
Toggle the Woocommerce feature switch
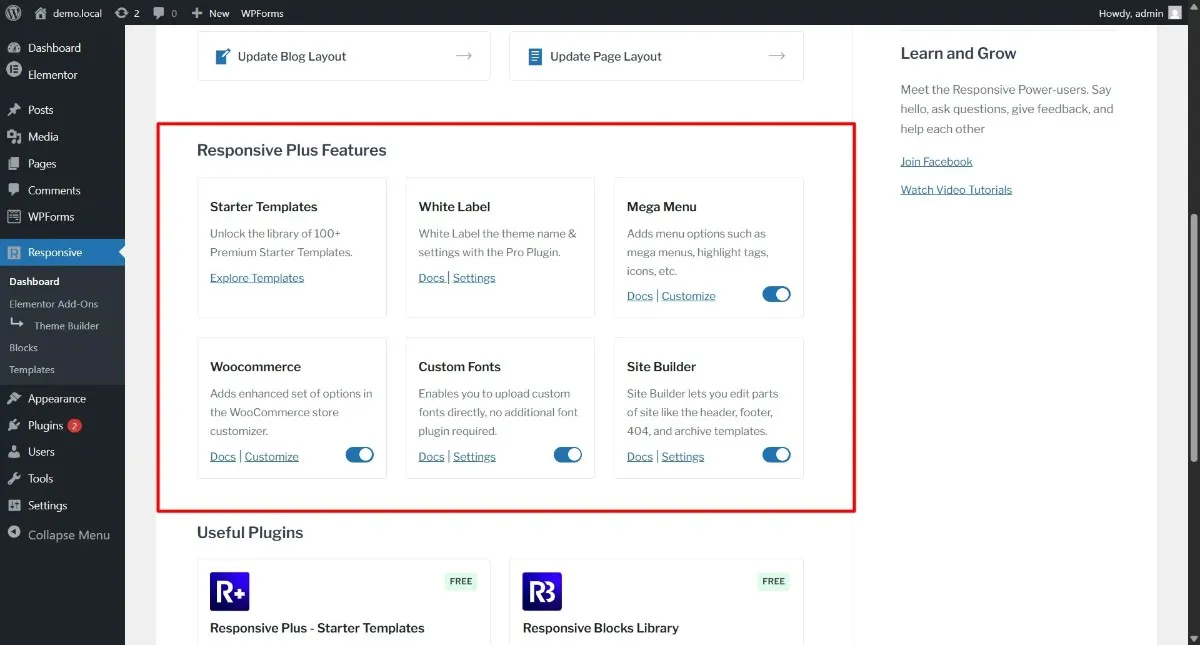tap(360, 454)
